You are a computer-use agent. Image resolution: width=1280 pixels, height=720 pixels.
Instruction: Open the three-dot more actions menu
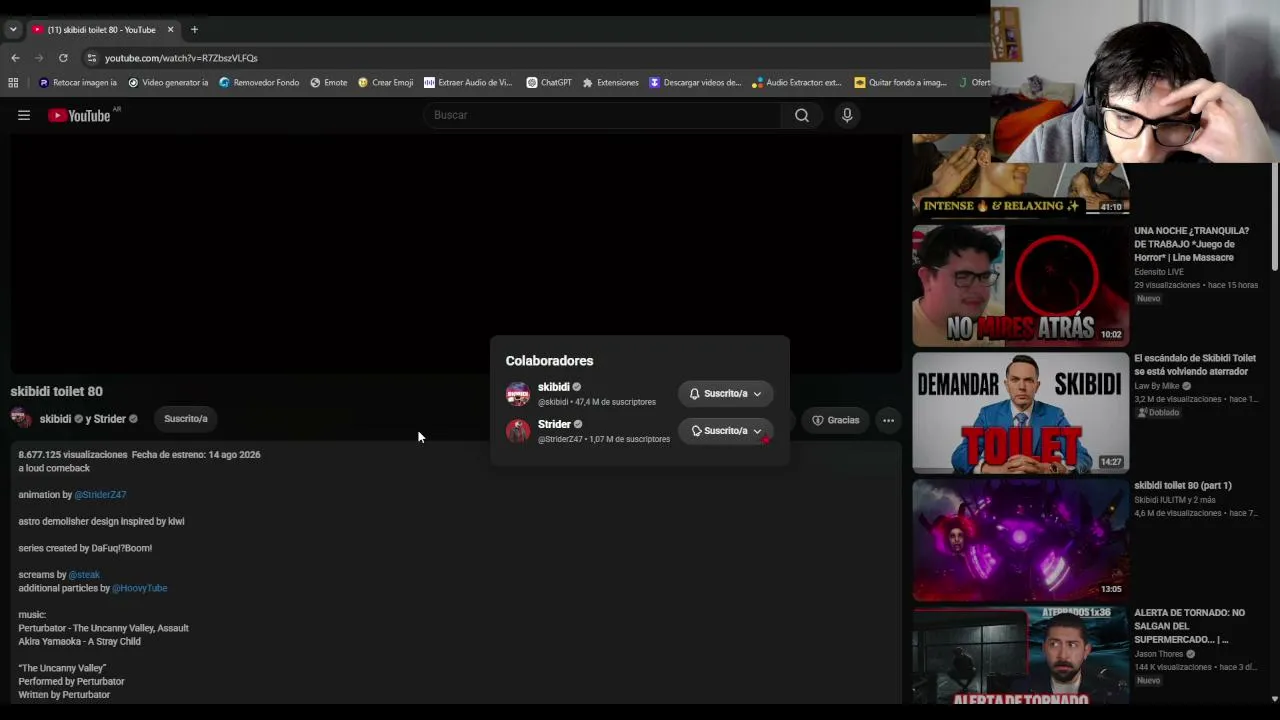click(x=888, y=420)
